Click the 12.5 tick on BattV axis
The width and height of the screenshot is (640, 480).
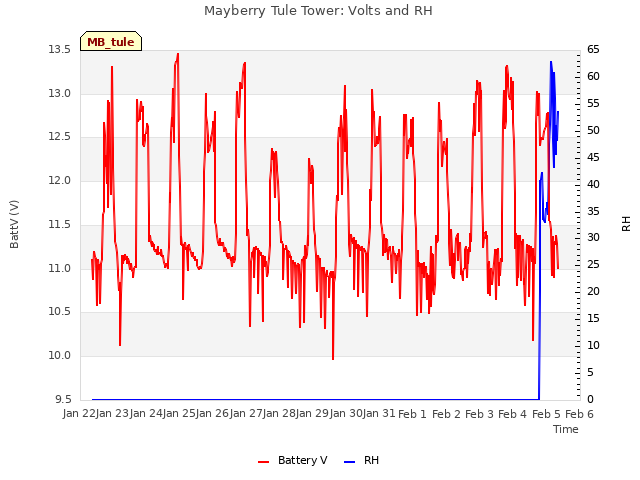[x=60, y=136]
